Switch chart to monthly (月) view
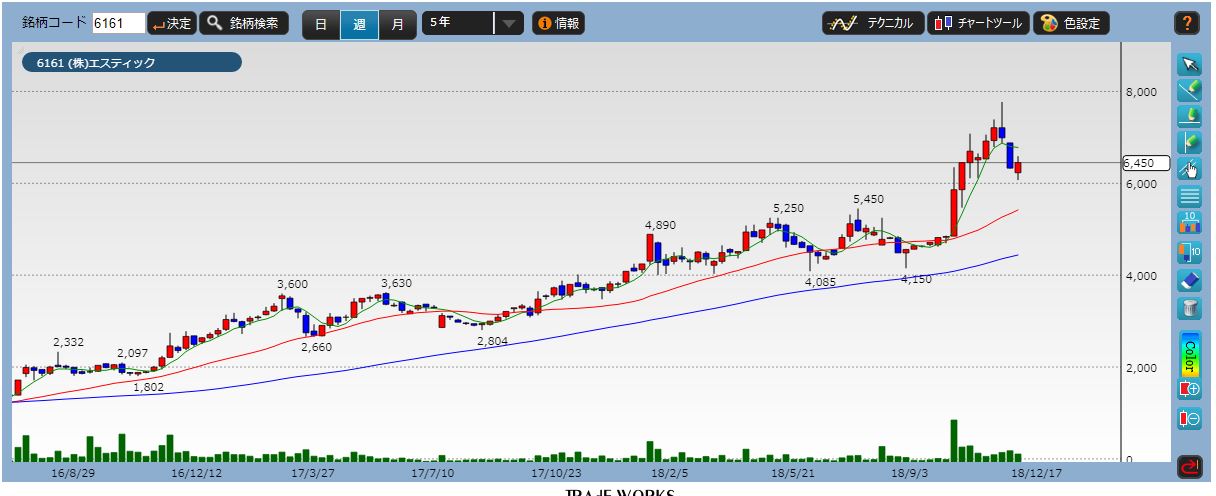Viewport: 1216px width, 496px height. coord(397,24)
